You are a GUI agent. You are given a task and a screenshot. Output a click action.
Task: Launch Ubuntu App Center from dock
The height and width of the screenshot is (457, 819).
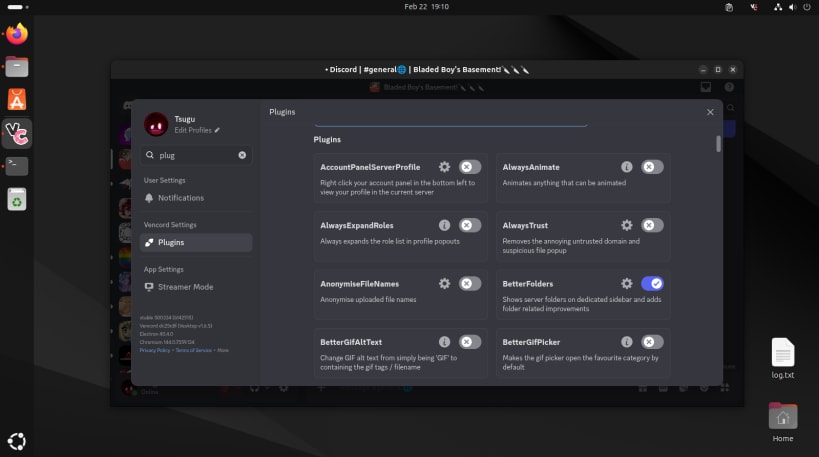point(17,100)
